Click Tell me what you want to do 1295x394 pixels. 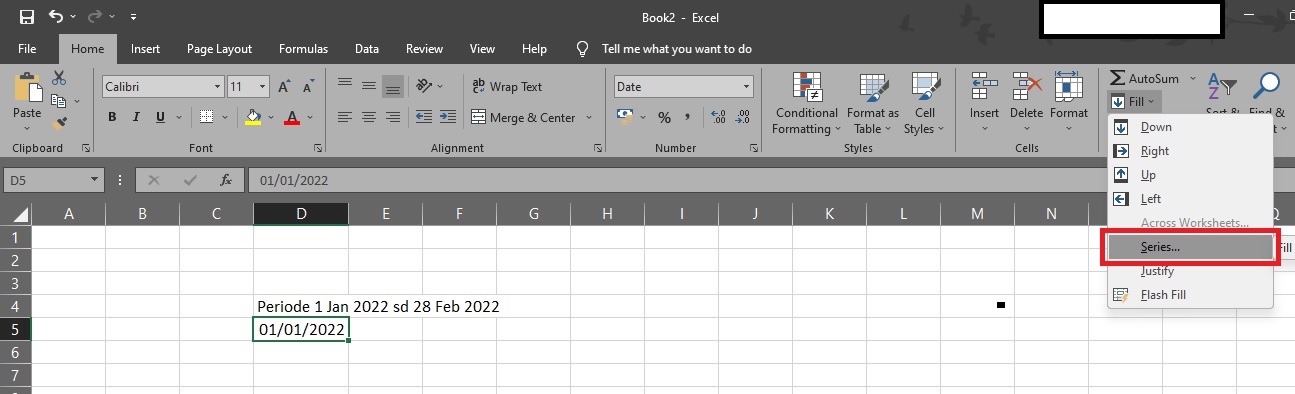(x=677, y=48)
